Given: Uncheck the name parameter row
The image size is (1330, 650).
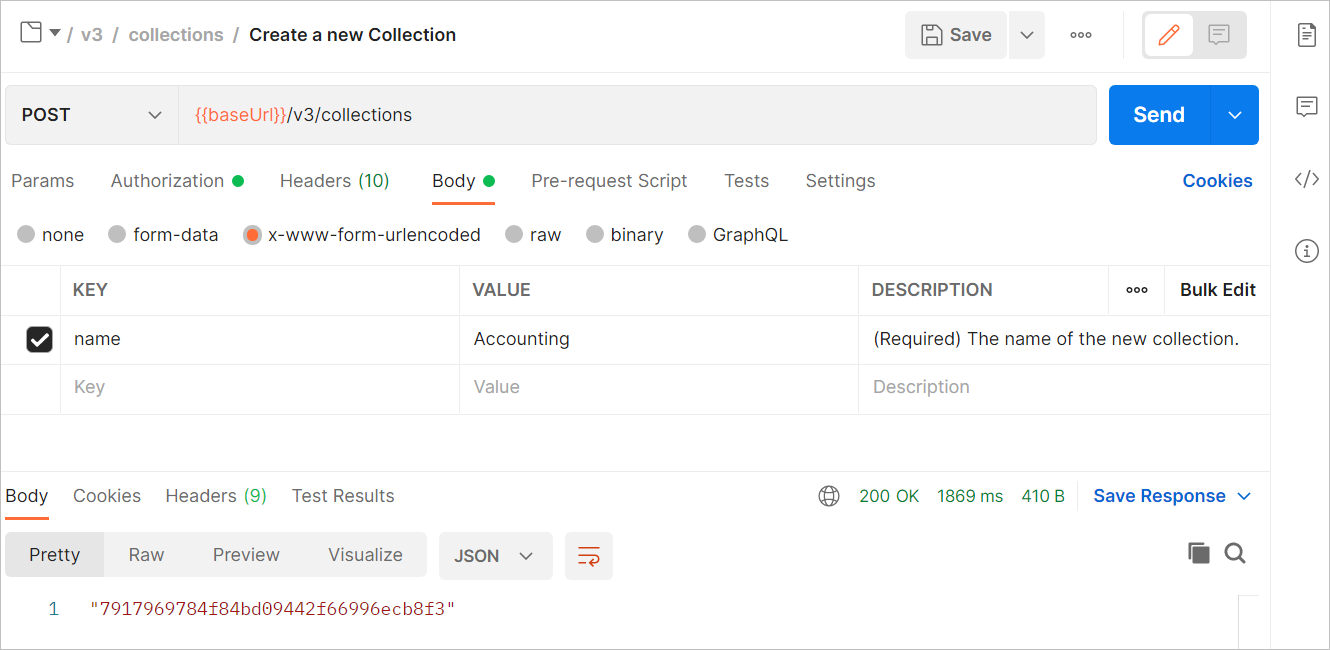Looking at the screenshot, I should pos(39,339).
